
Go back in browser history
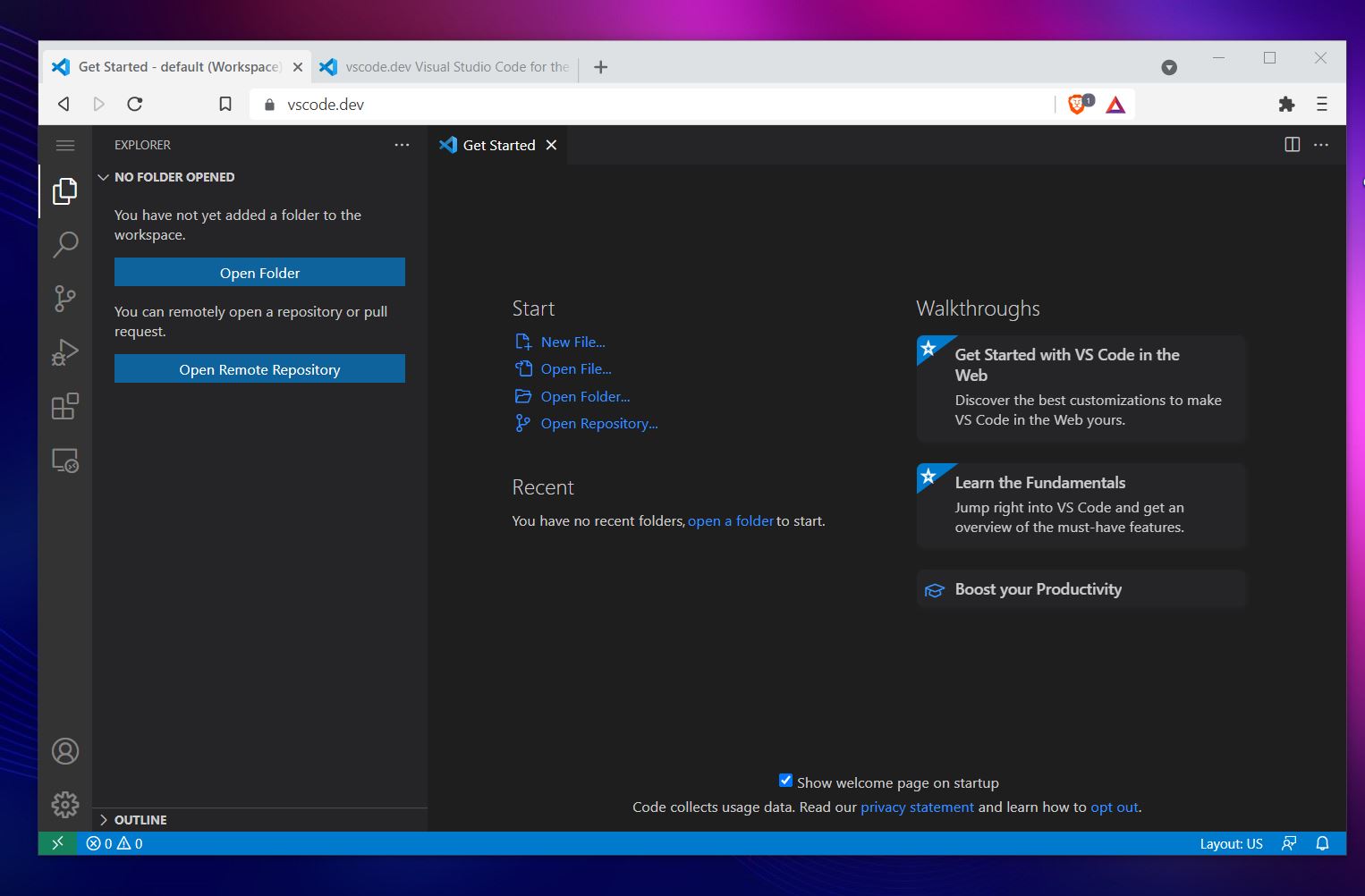[64, 105]
